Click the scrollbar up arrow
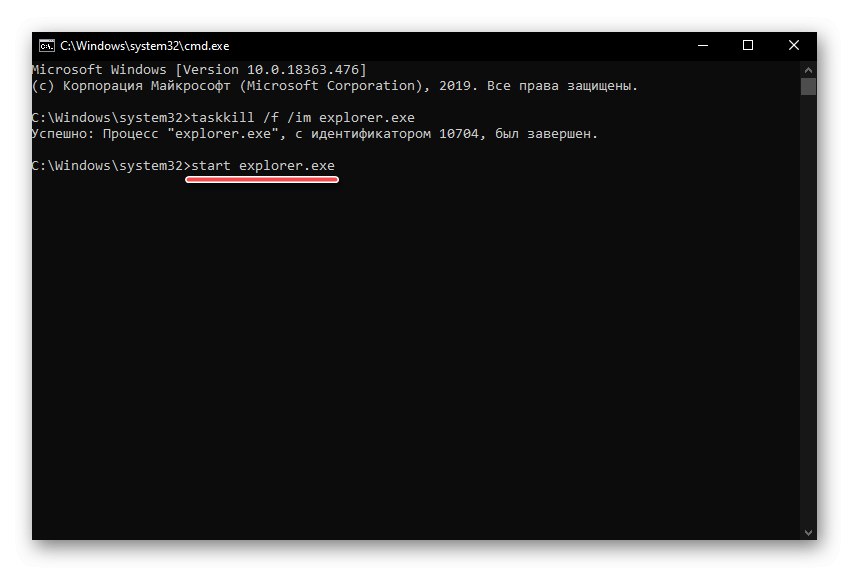 tap(808, 70)
